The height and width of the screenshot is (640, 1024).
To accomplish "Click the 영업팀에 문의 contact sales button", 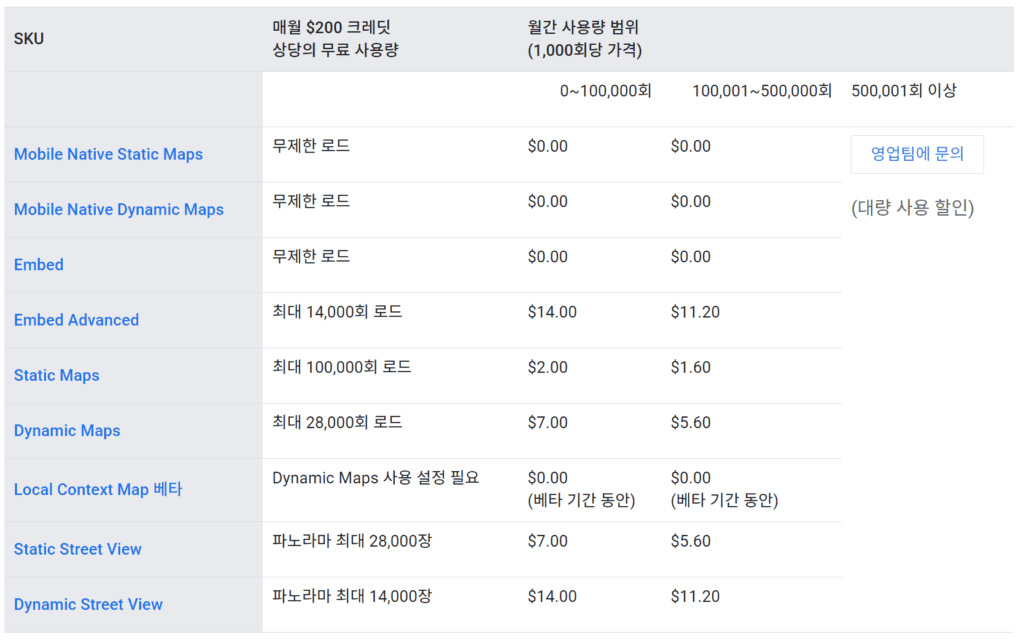I will [917, 153].
